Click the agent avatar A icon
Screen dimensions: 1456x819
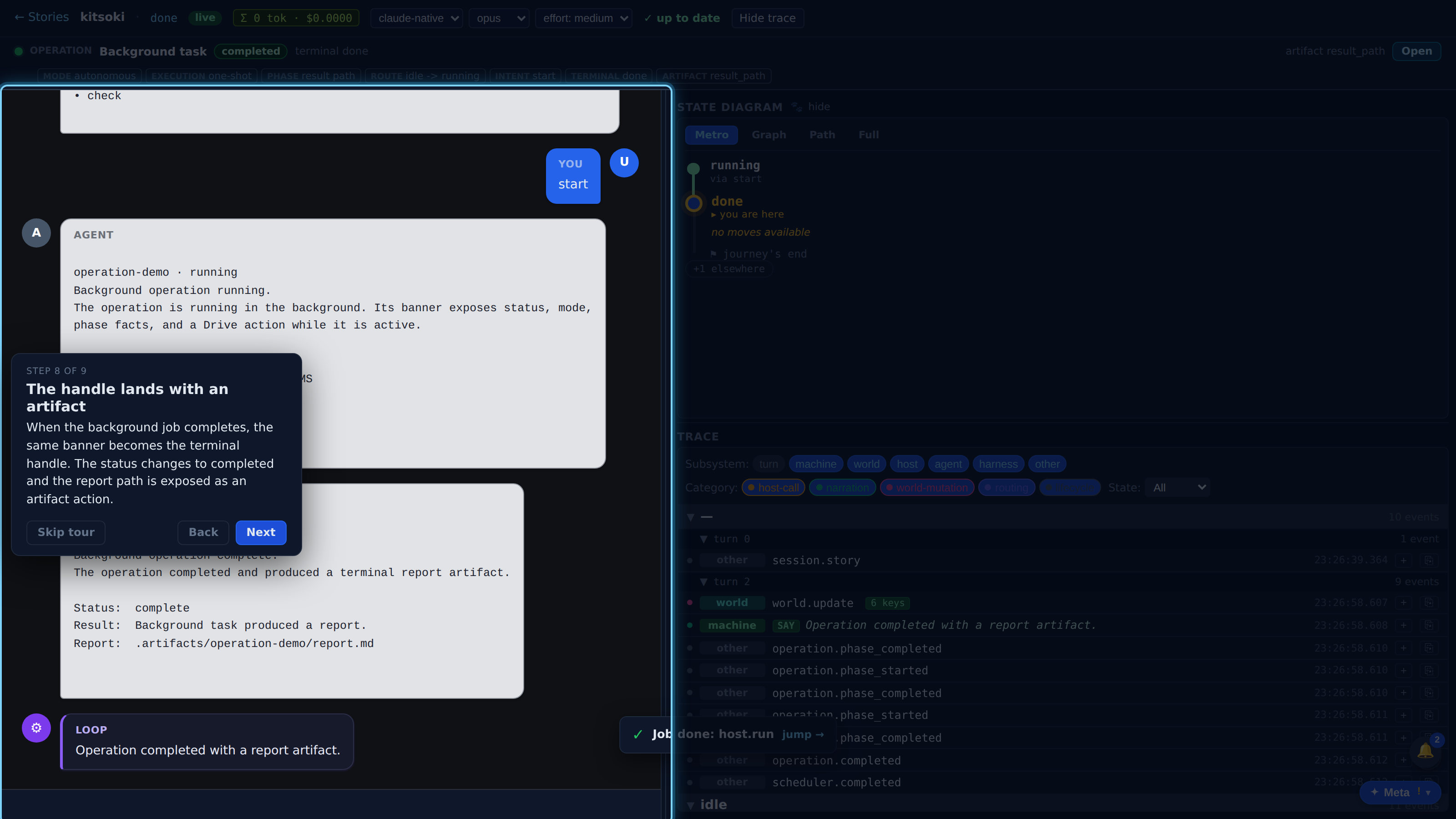click(36, 233)
